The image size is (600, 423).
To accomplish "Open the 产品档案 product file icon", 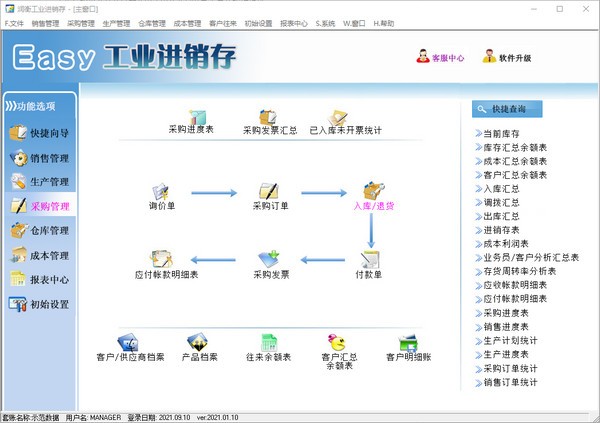I will 199,343.
